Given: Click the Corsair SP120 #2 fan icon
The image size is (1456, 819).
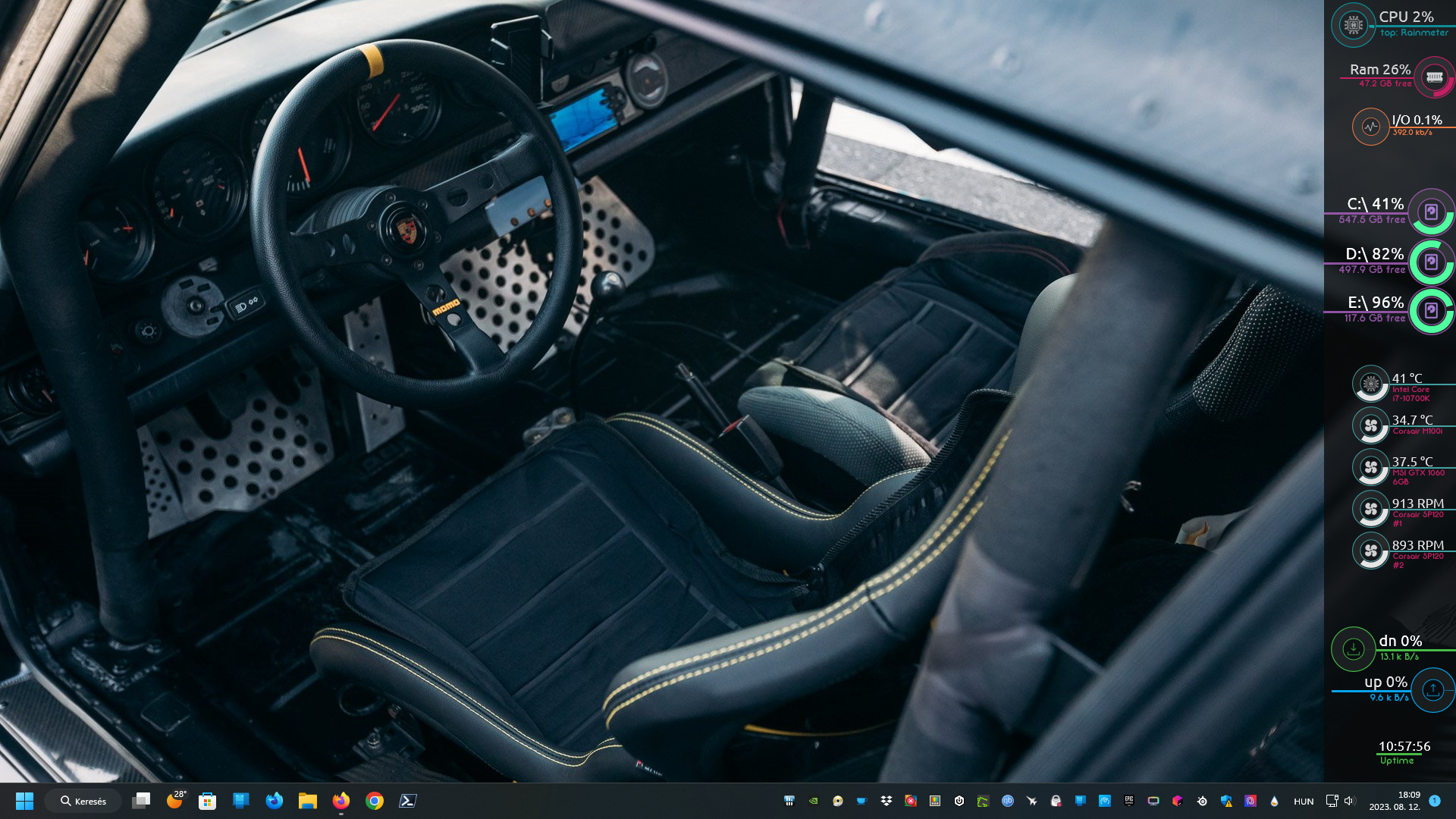Looking at the screenshot, I should 1370,551.
